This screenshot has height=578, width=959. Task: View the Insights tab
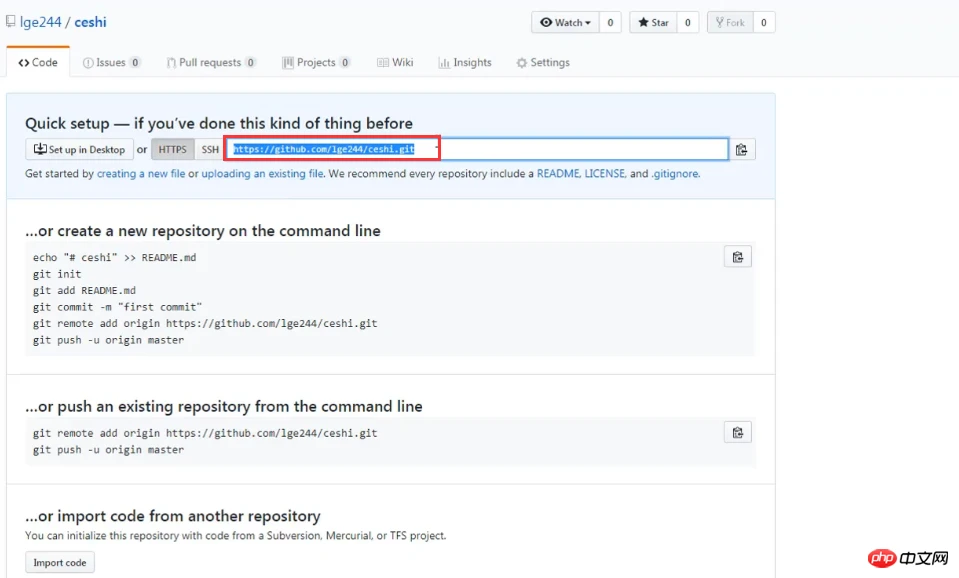click(x=465, y=62)
